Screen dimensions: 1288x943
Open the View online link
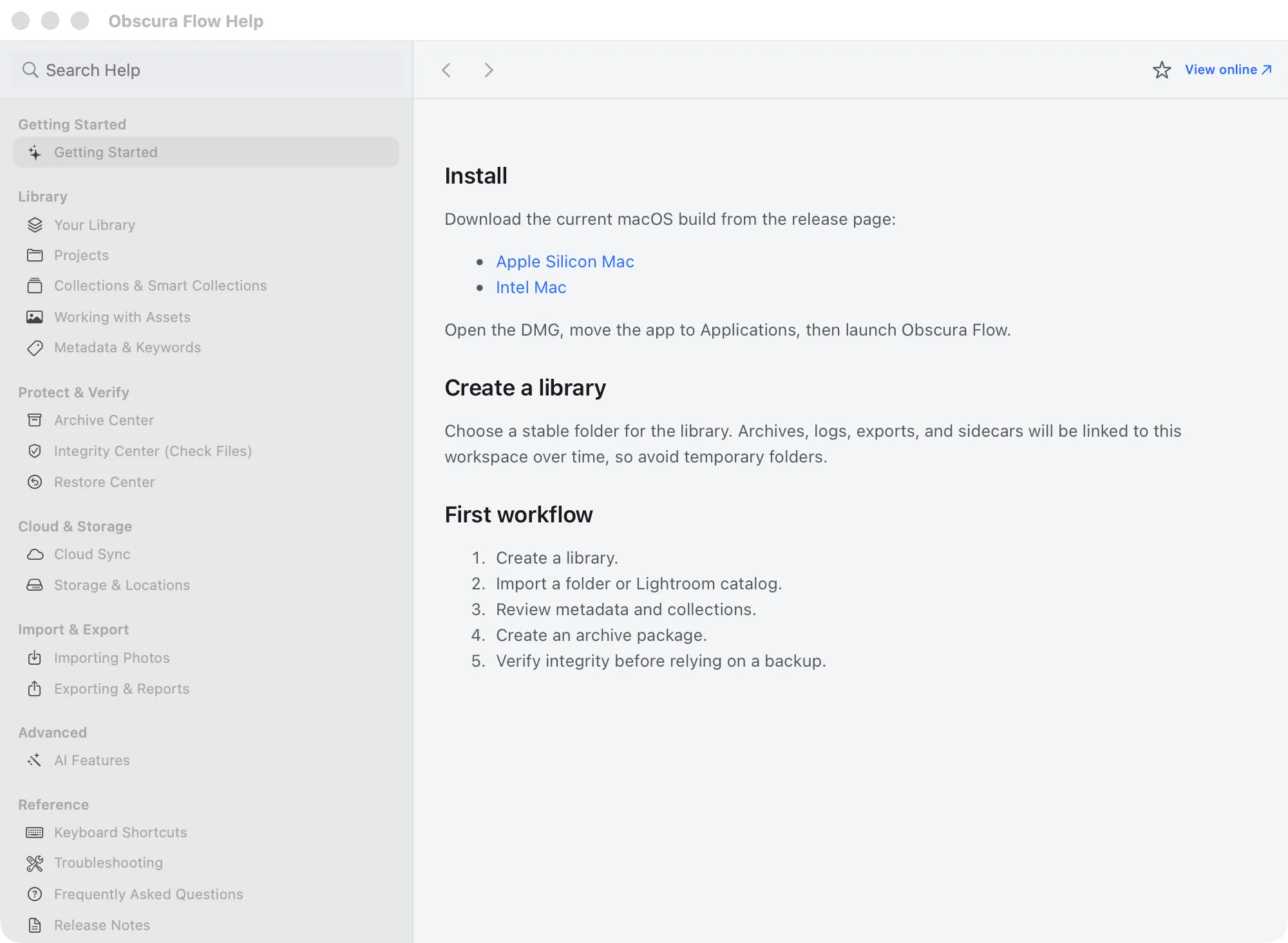pos(1228,70)
